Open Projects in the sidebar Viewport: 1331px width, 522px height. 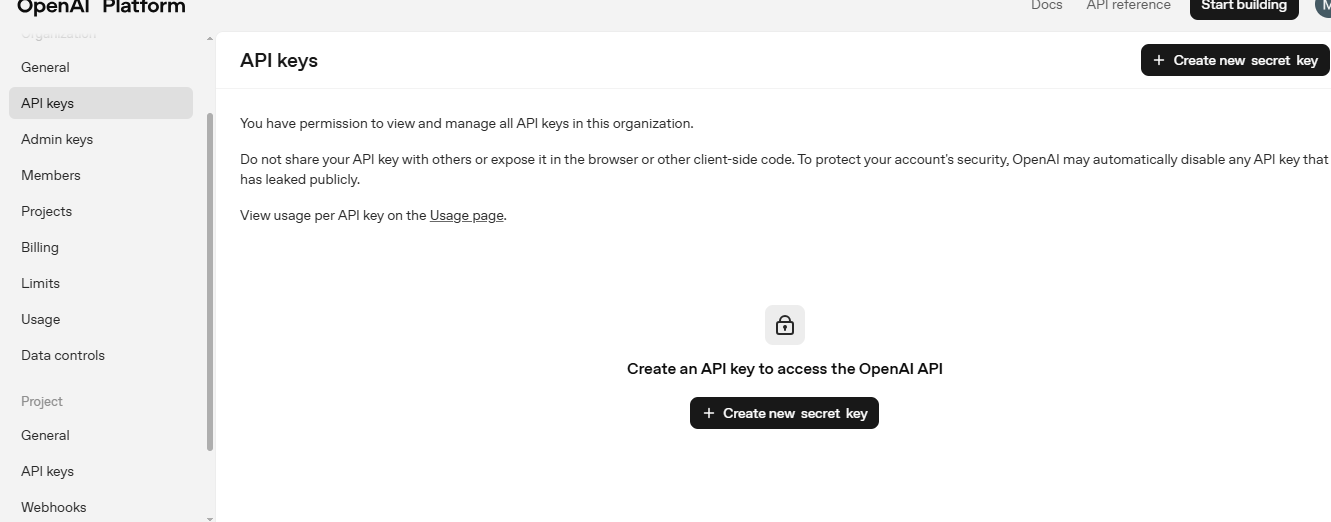(x=100, y=211)
